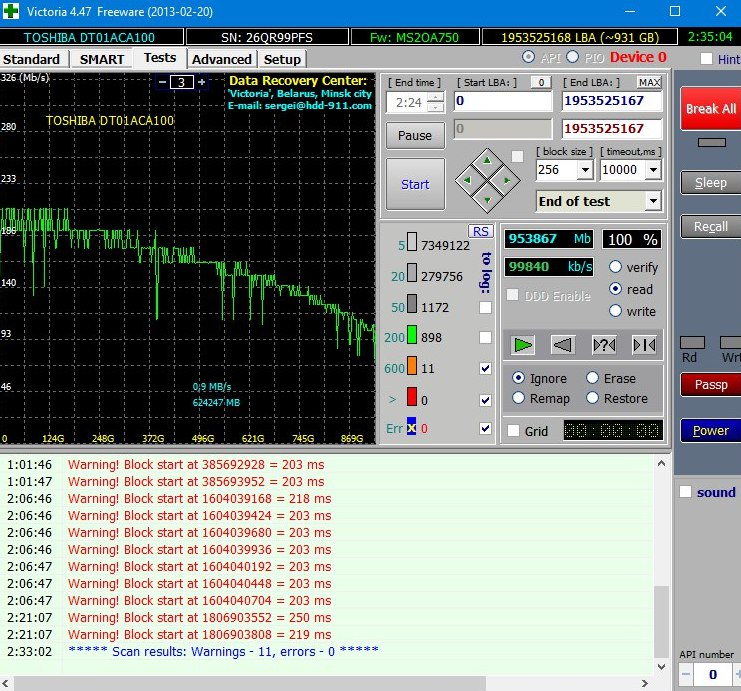The image size is (741, 691).
Task: Open the block size dropdown
Action: (585, 170)
